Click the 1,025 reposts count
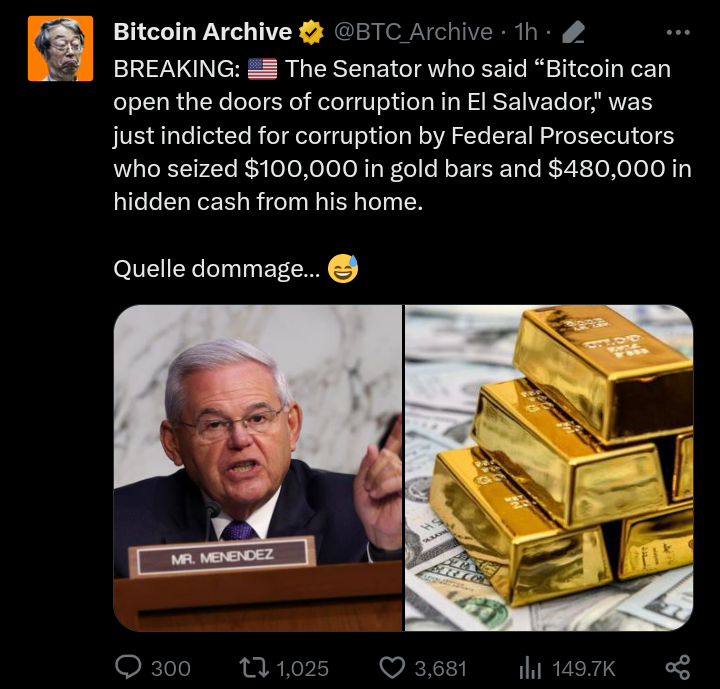This screenshot has width=720, height=689. point(303,668)
